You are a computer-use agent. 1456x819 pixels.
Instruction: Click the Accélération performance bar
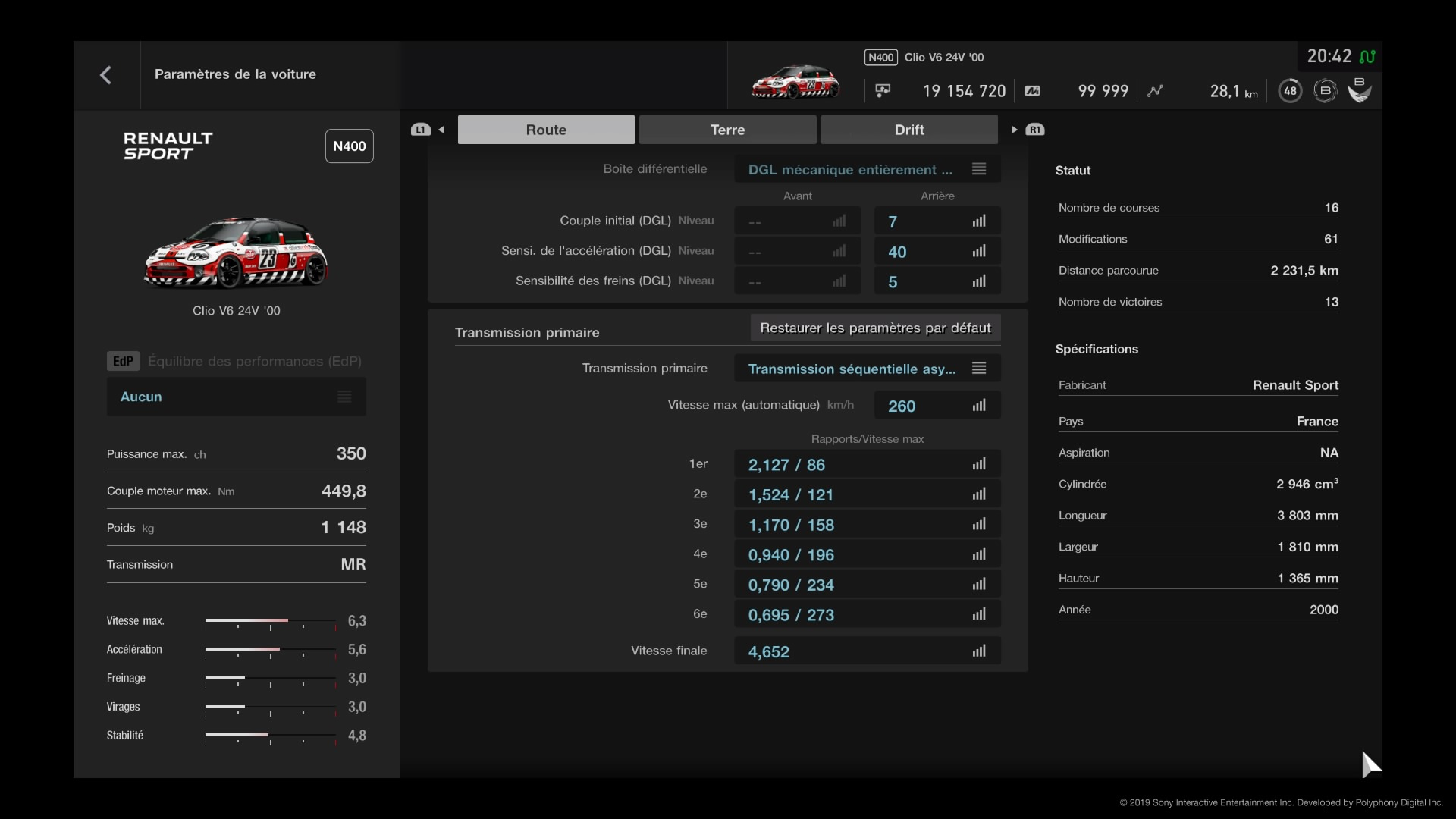(271, 651)
